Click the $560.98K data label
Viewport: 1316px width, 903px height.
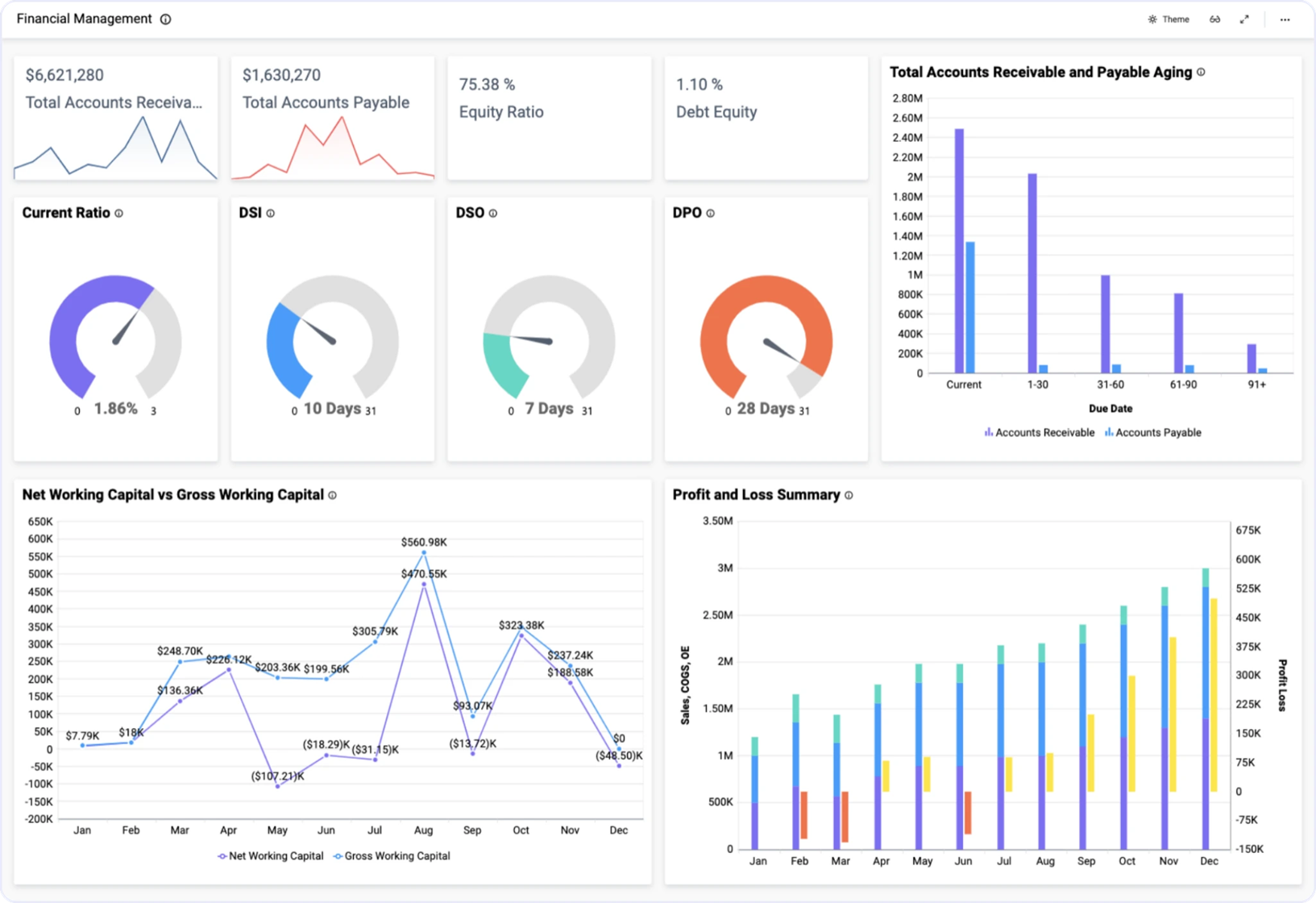pos(424,543)
